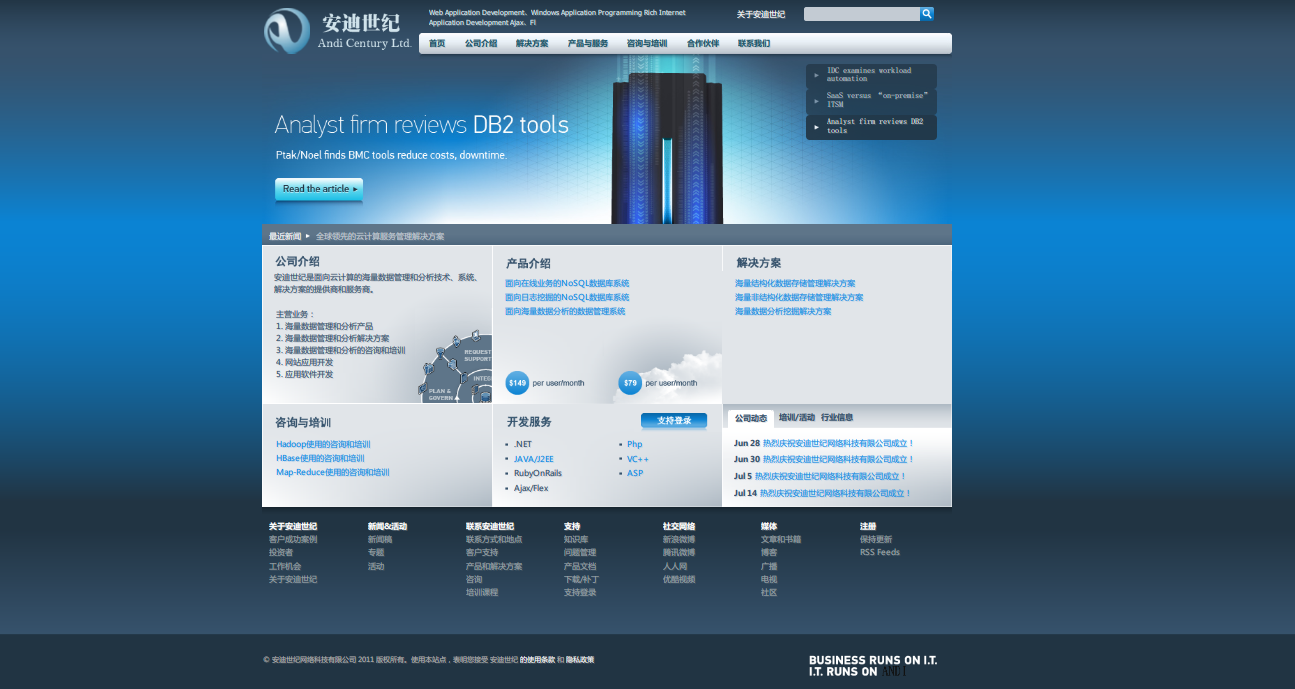Open the 全球领先的云计算服务管理解决方案 news ticker link
This screenshot has height=689, width=1295.
(380, 237)
